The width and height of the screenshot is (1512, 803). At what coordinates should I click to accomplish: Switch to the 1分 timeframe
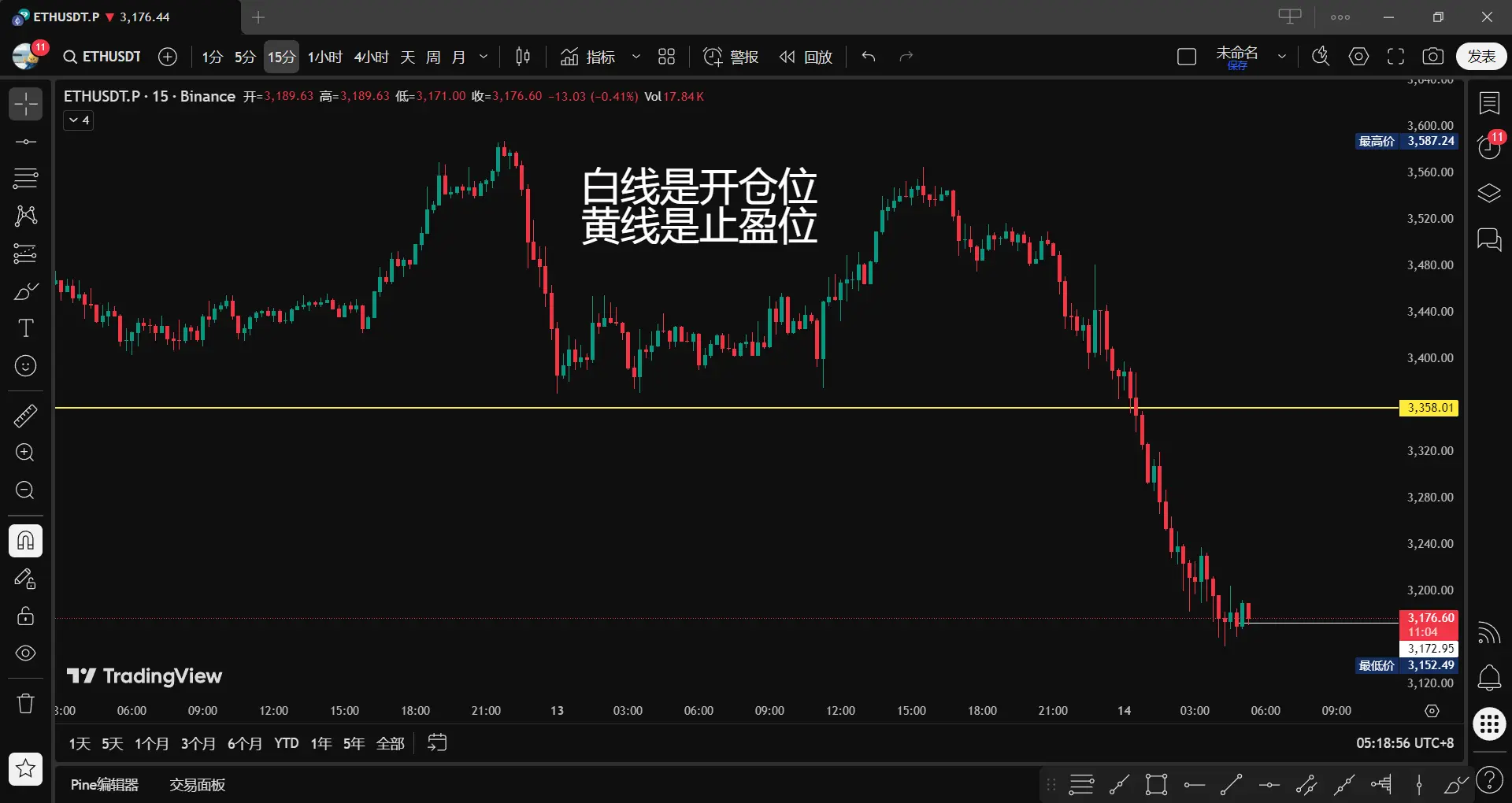click(212, 57)
